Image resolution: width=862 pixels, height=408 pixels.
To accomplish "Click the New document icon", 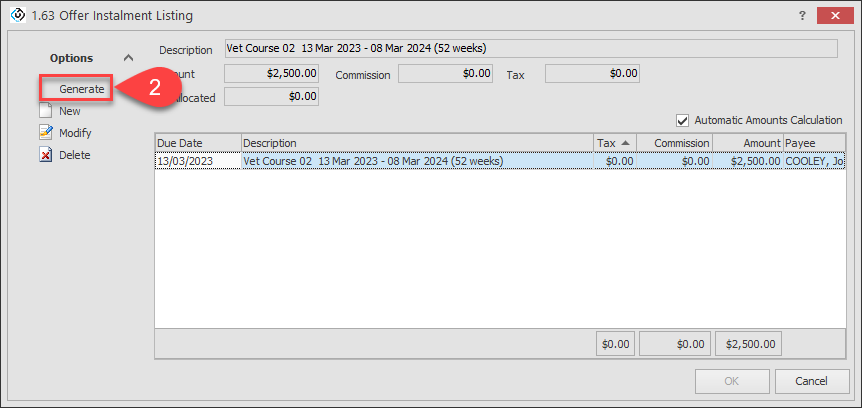I will coord(45,111).
